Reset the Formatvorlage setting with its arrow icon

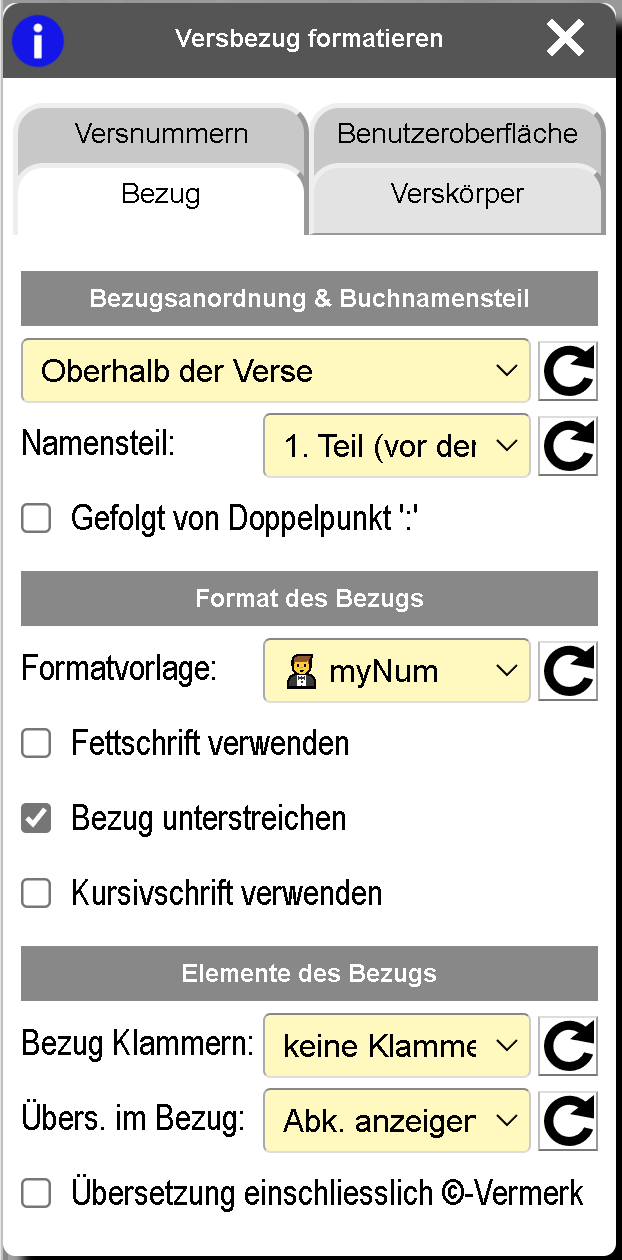(x=568, y=671)
